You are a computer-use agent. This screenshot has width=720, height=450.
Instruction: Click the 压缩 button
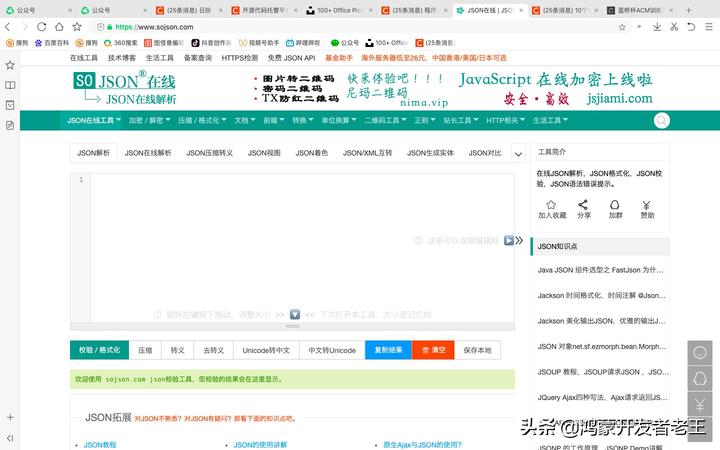pos(145,350)
